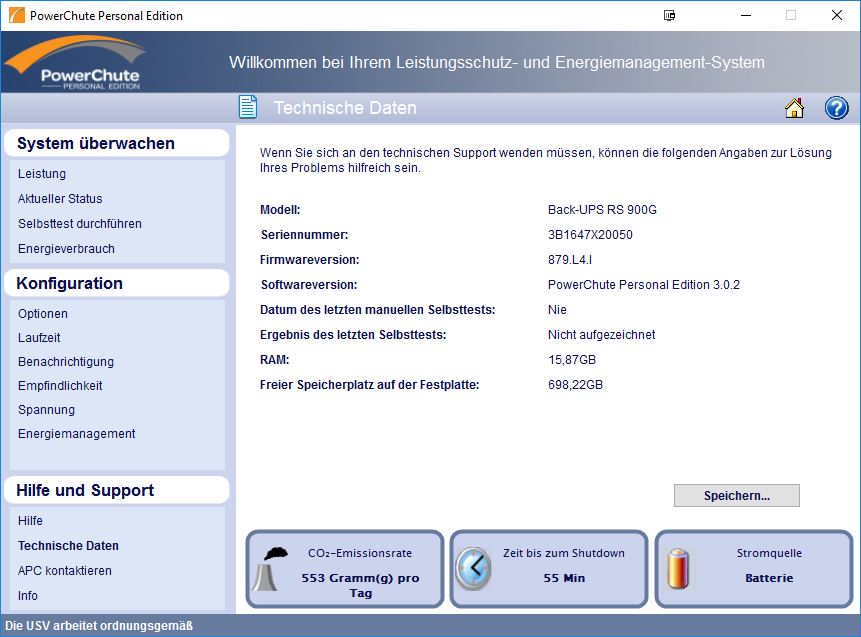
Task: Click the 553 Gramm(g) pro Tag value
Action: [x=360, y=585]
